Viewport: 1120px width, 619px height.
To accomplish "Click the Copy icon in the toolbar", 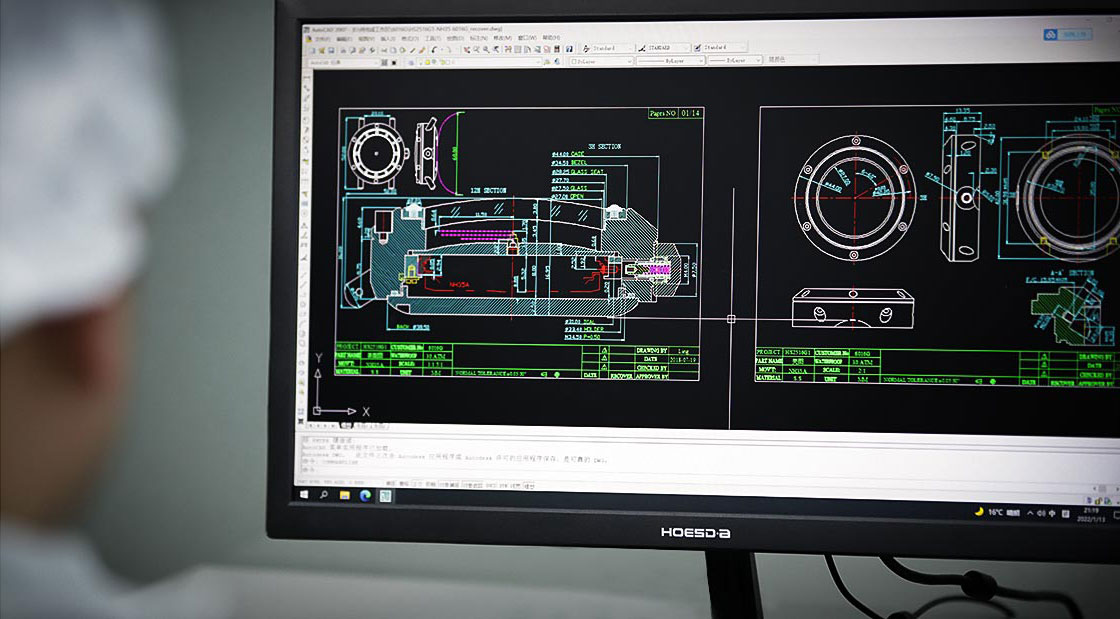I will (x=394, y=51).
